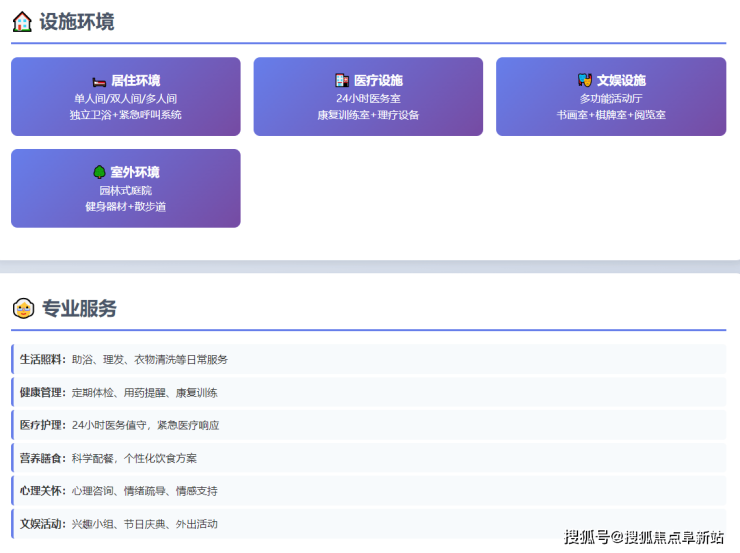Open the 居住环境 facility card

click(x=125, y=97)
